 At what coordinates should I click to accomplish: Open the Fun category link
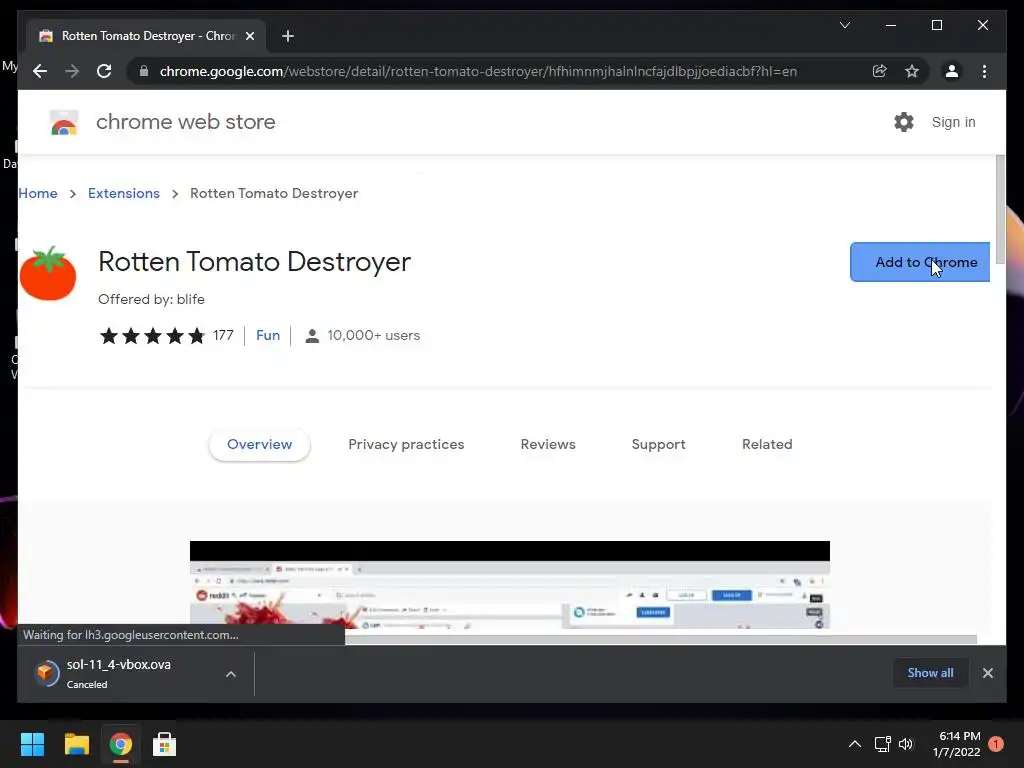click(x=268, y=335)
